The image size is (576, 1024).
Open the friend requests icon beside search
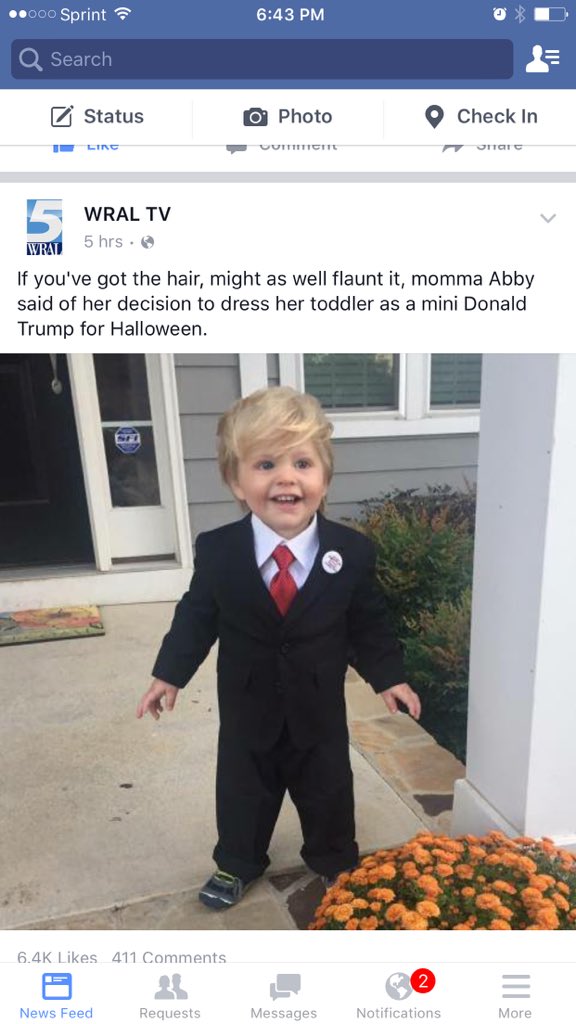coord(543,59)
